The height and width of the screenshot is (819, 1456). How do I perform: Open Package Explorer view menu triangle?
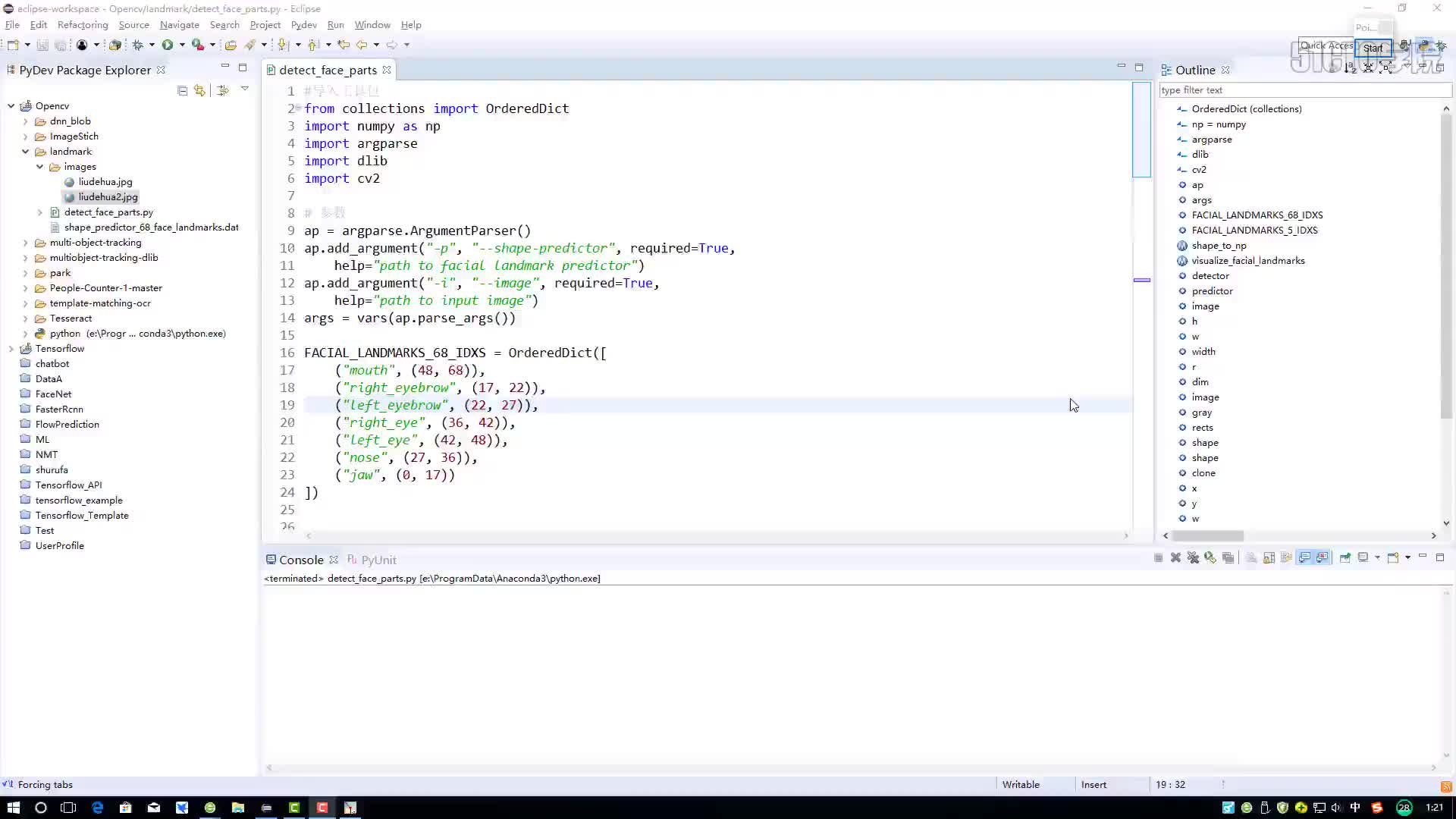point(245,89)
